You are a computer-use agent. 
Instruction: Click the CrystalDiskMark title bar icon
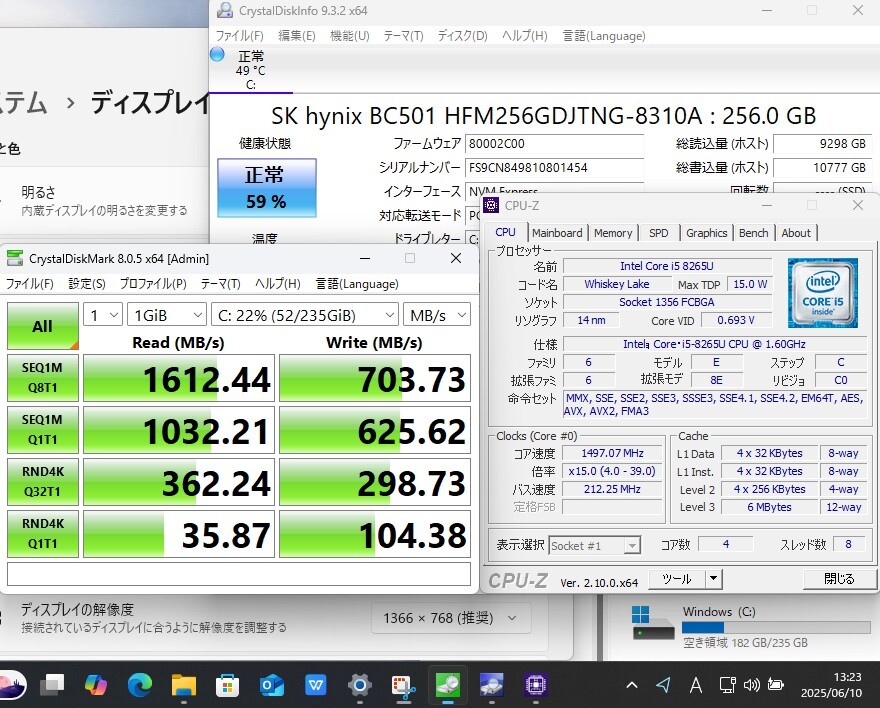coord(15,258)
